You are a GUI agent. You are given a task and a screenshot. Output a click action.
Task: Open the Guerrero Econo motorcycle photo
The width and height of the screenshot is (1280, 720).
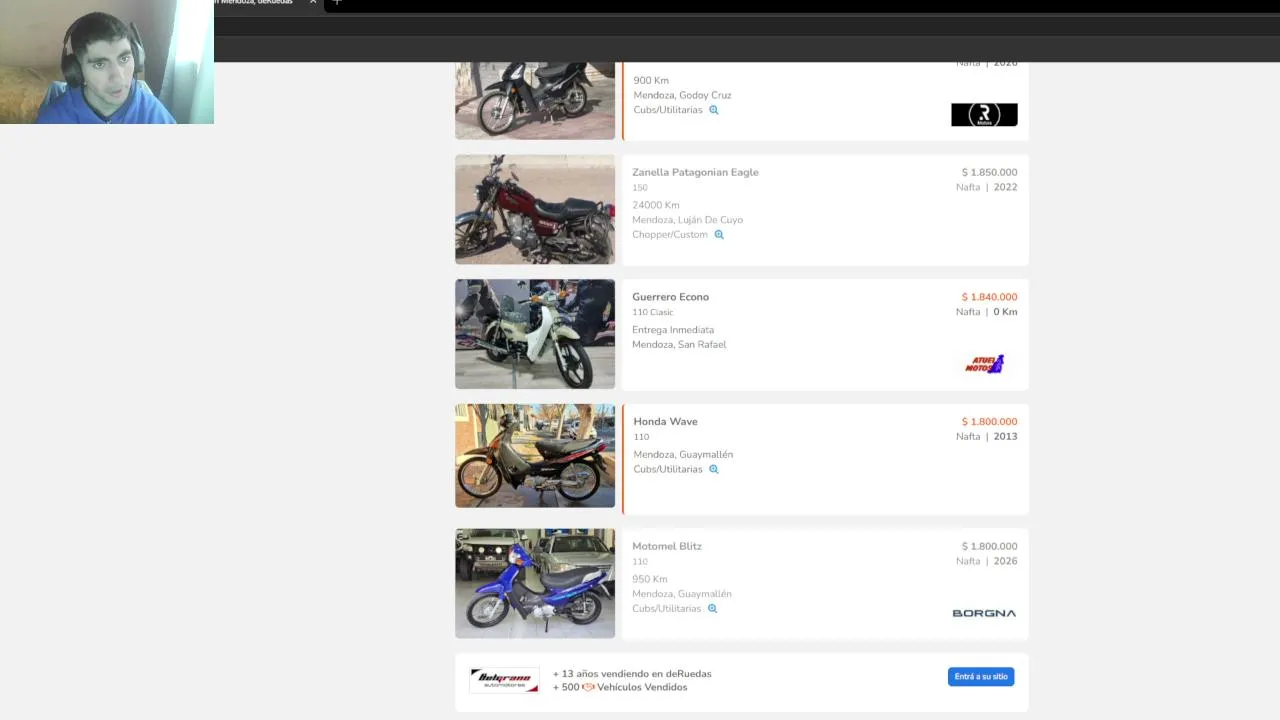pos(535,334)
